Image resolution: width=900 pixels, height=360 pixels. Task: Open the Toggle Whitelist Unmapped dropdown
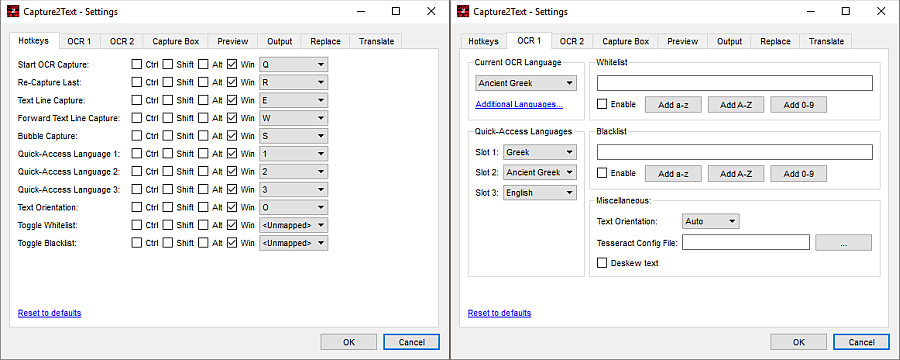click(293, 225)
